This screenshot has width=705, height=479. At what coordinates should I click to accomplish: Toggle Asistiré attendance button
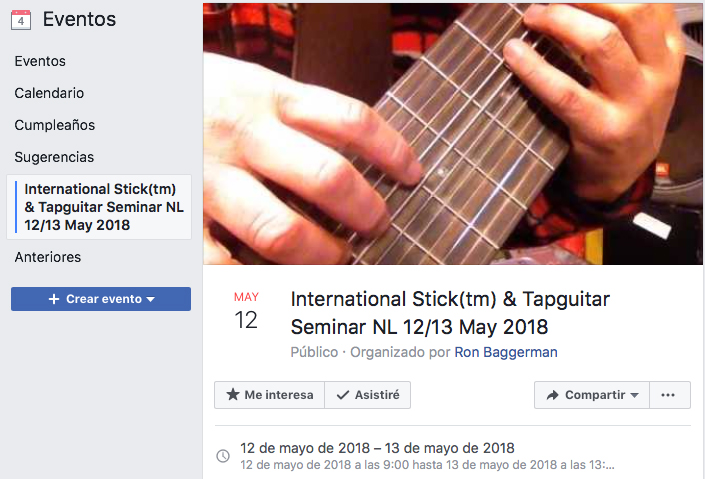[368, 395]
